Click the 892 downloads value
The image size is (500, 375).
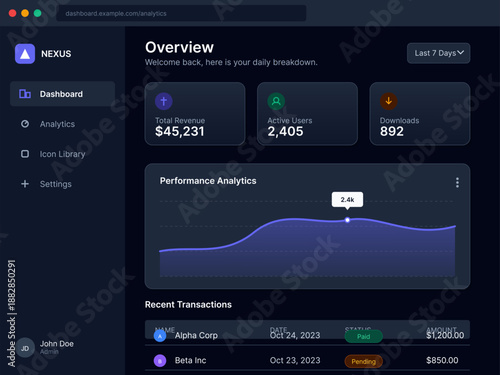(392, 131)
